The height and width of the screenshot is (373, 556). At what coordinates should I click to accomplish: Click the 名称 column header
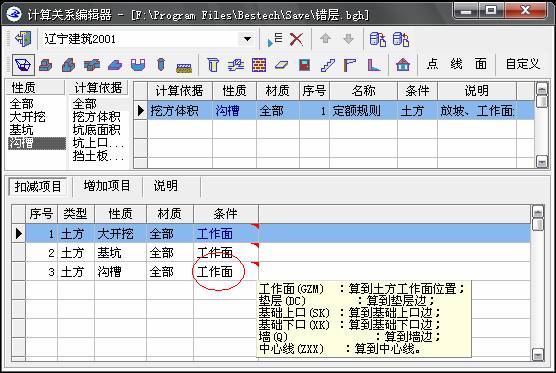tap(363, 91)
